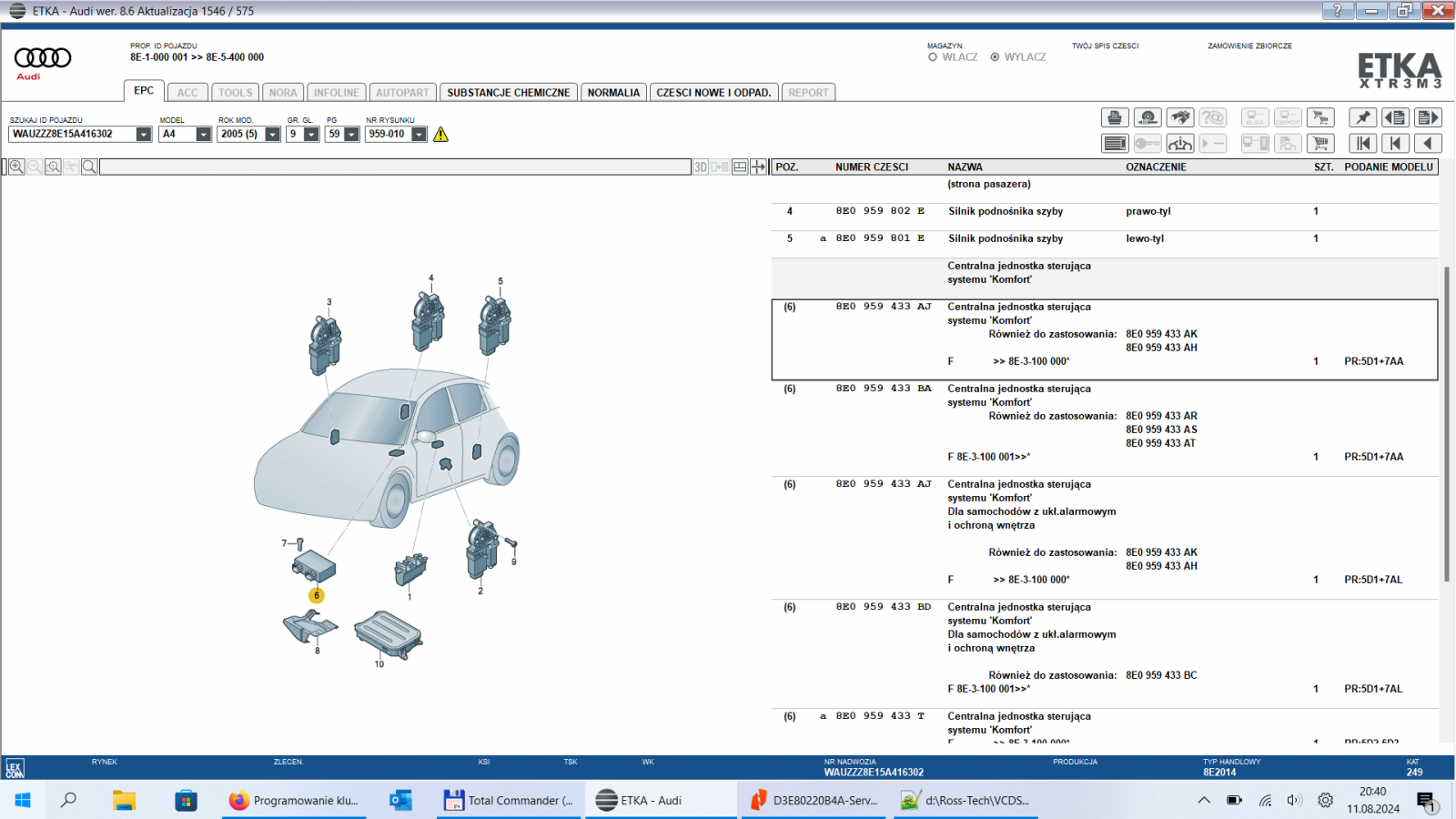
Task: Switch to the EPC tab
Action: coord(144,91)
